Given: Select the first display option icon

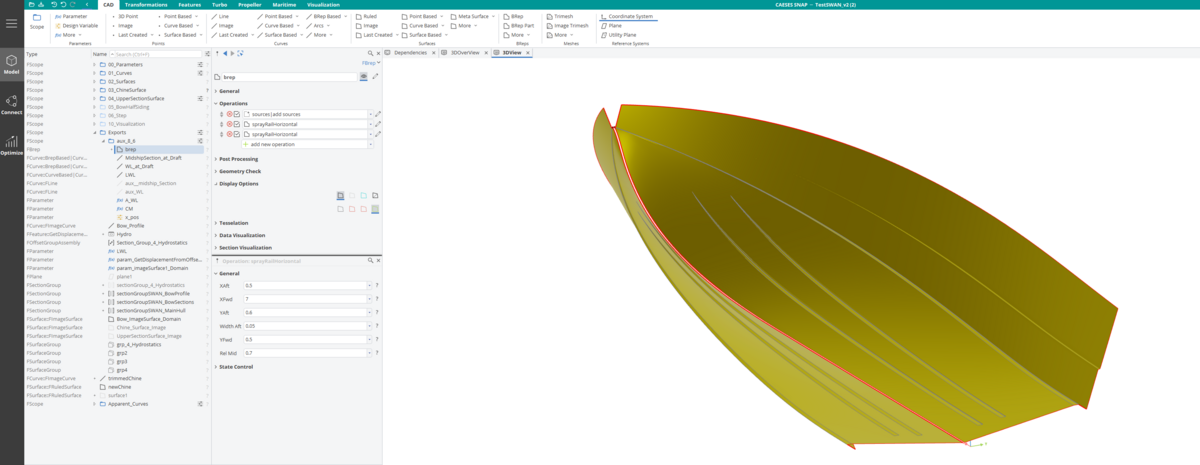Looking at the screenshot, I should [340, 196].
